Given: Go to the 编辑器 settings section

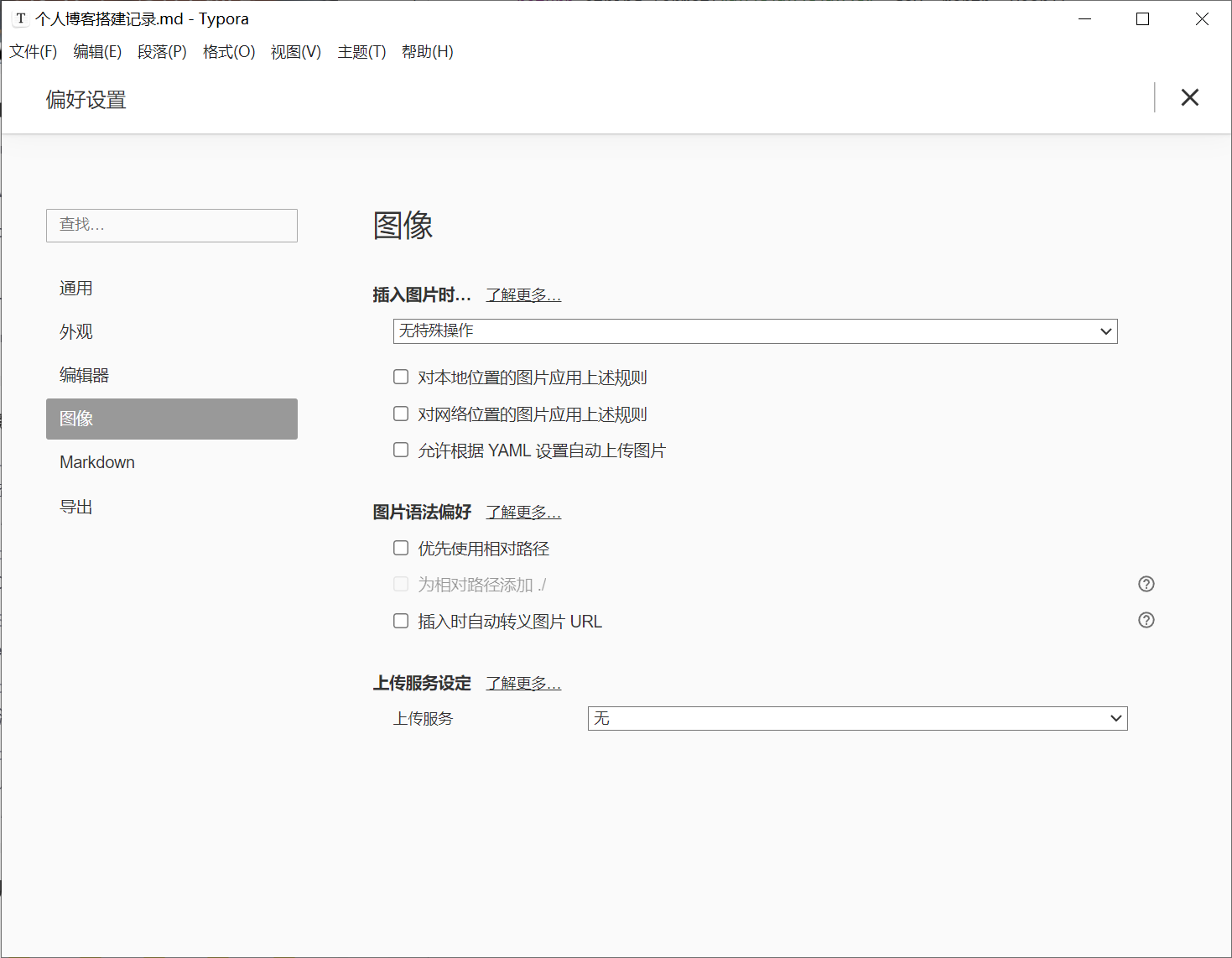Looking at the screenshot, I should click(85, 375).
